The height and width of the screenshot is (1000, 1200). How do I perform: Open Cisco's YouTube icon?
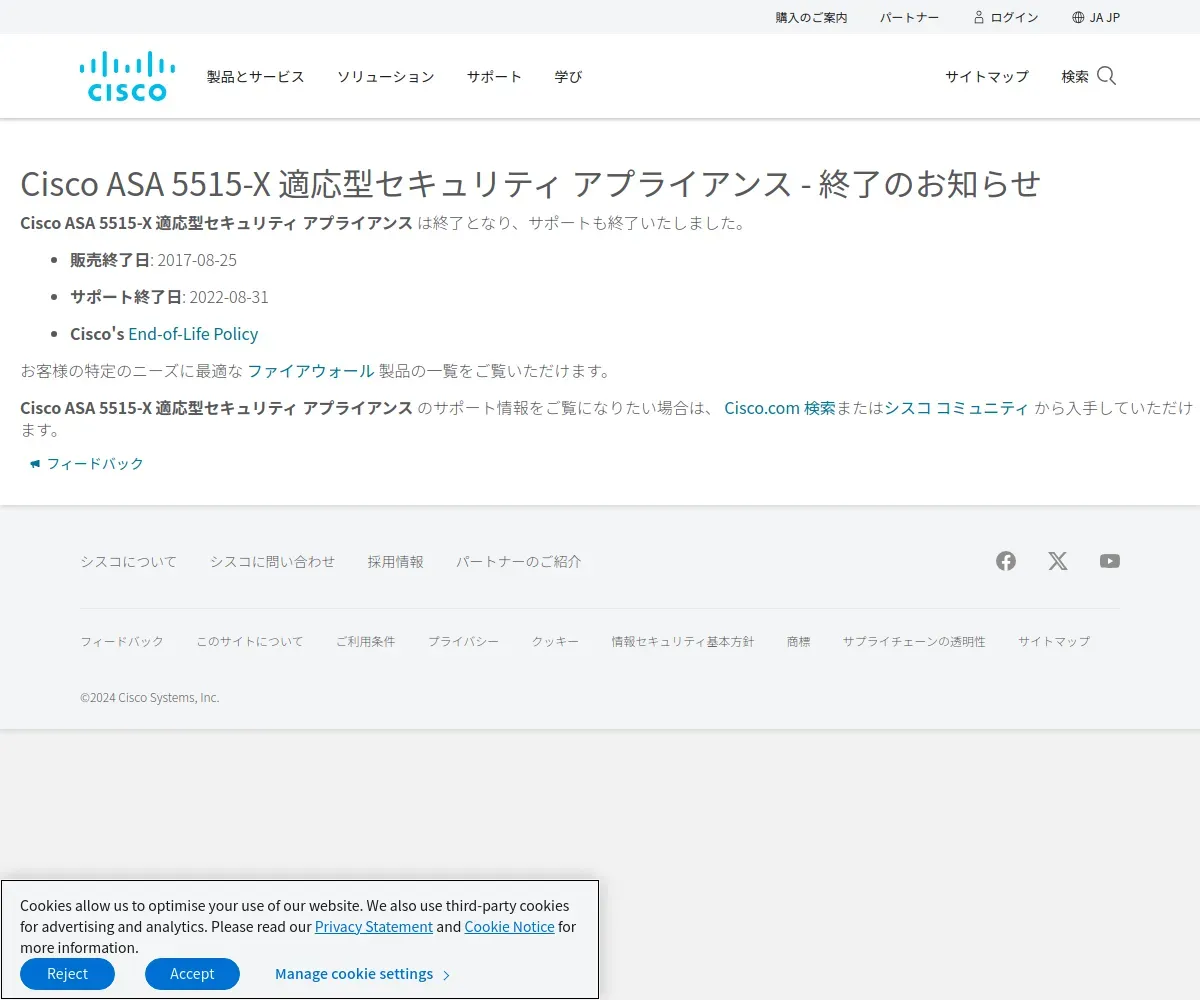tap(1110, 561)
